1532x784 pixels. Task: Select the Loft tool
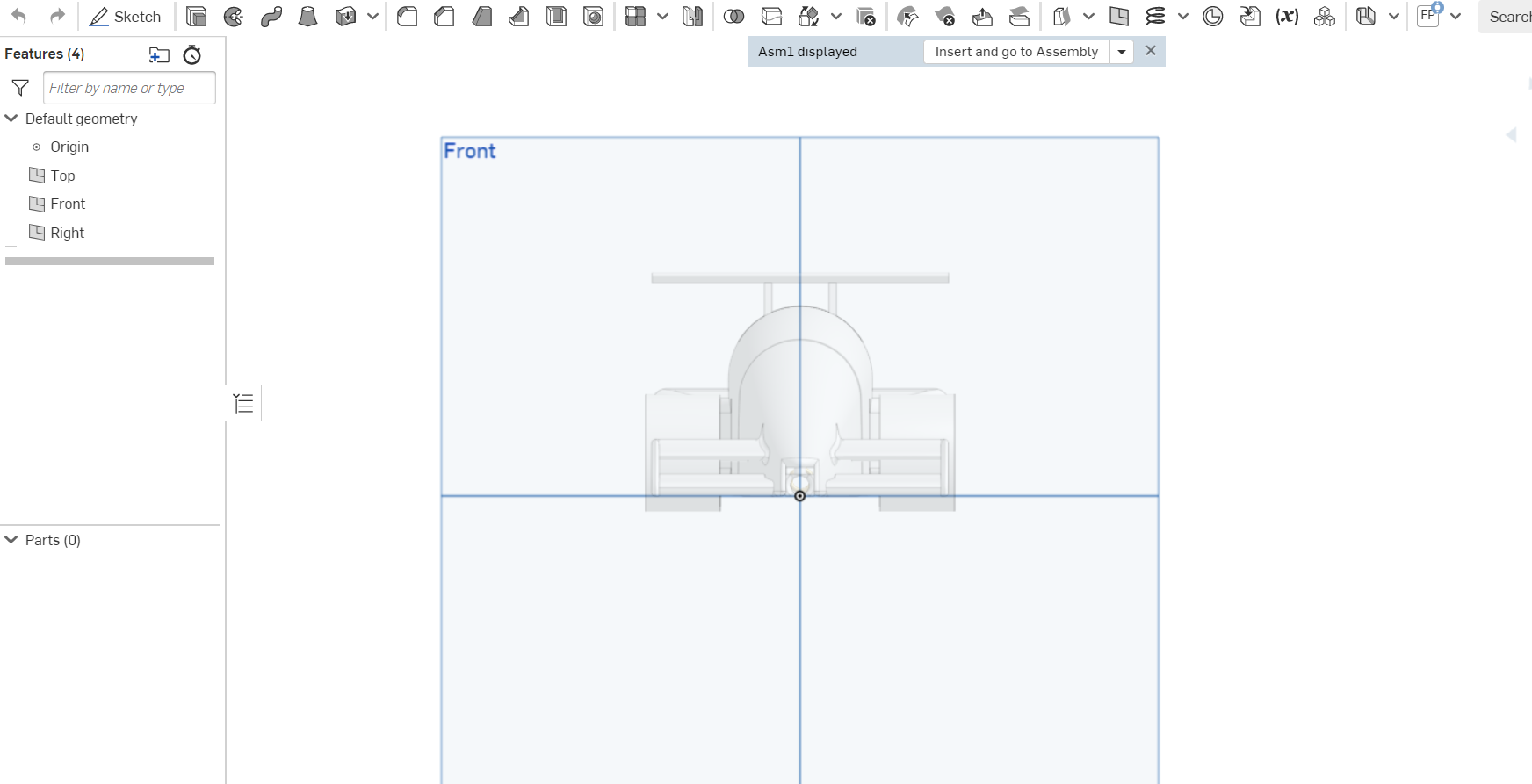(307, 17)
